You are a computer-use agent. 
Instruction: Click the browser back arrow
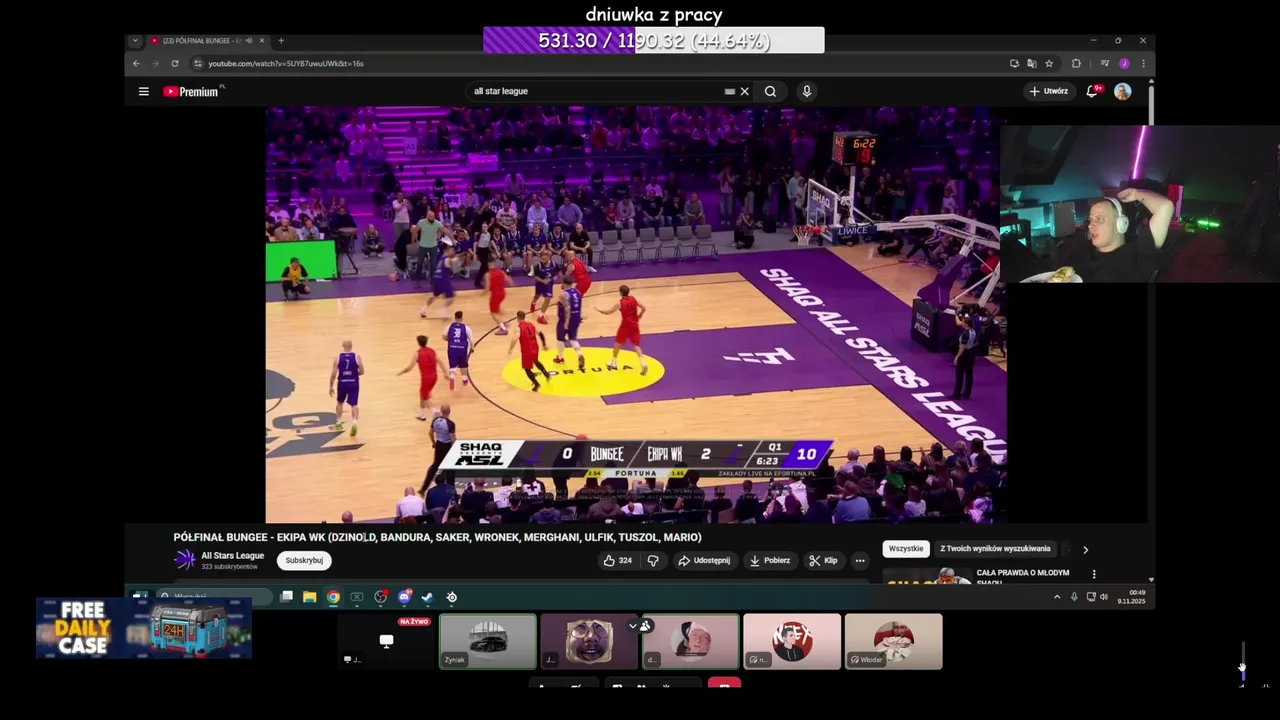(137, 63)
